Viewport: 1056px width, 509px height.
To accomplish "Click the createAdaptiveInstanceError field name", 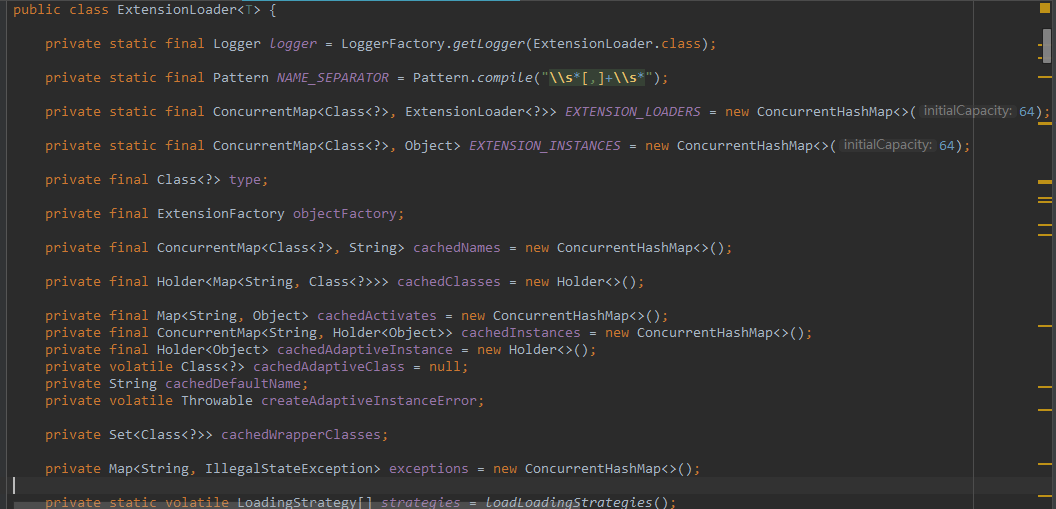I will pyautogui.click(x=368, y=401).
